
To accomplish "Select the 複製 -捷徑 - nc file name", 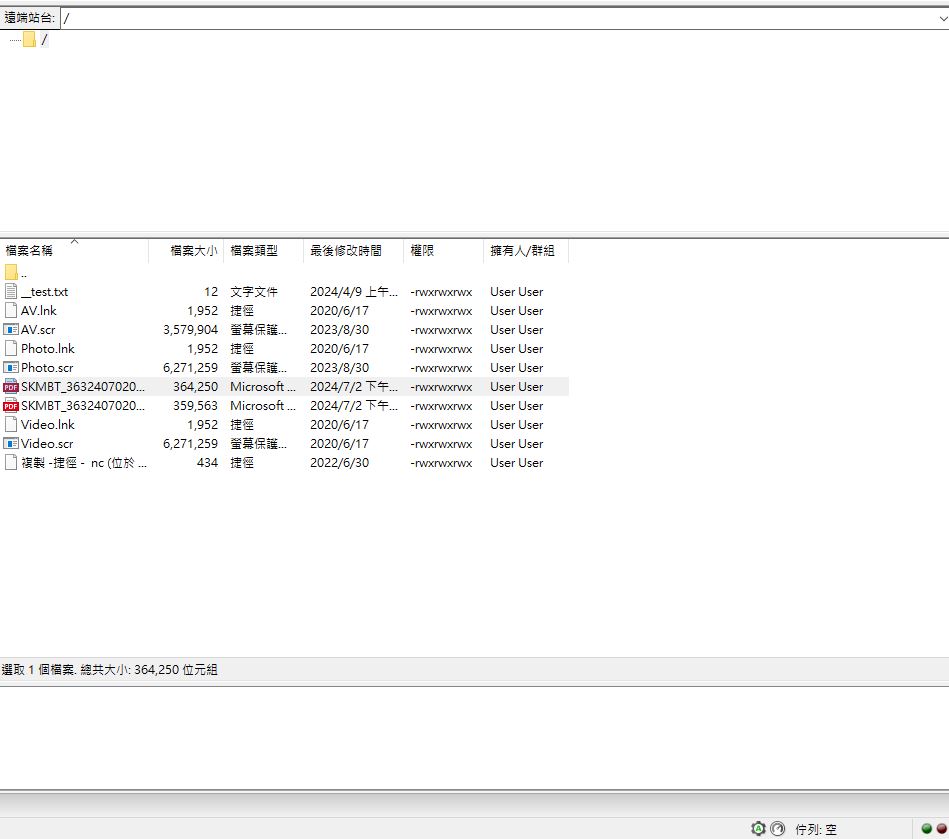I will (84, 462).
